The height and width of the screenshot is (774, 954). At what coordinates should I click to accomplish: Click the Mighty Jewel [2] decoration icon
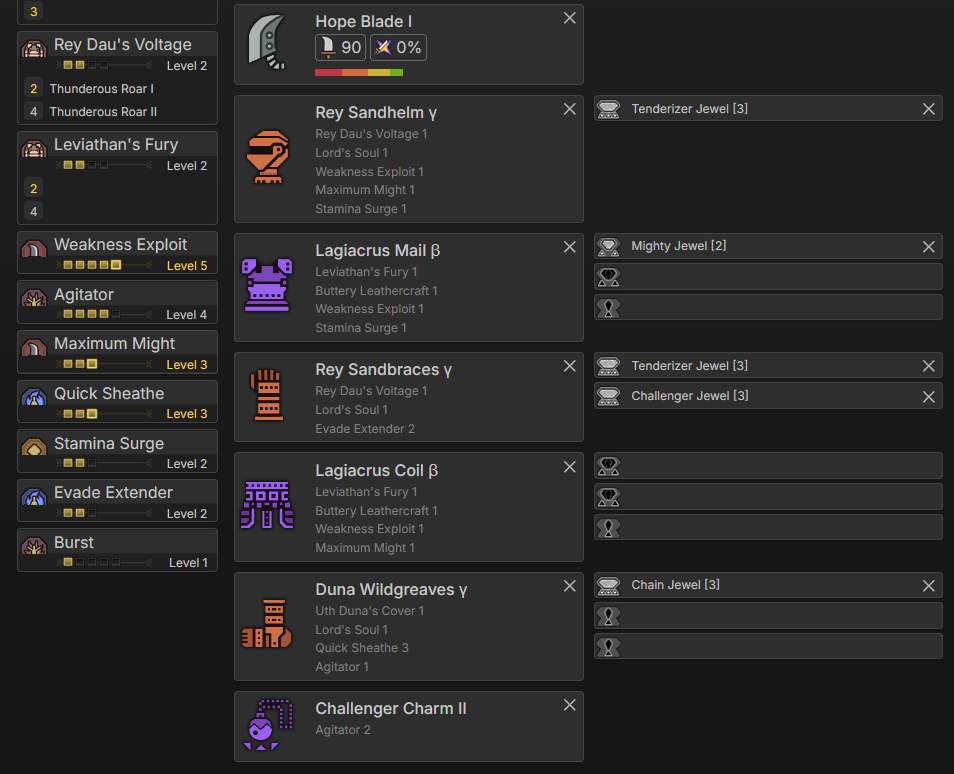click(x=608, y=246)
